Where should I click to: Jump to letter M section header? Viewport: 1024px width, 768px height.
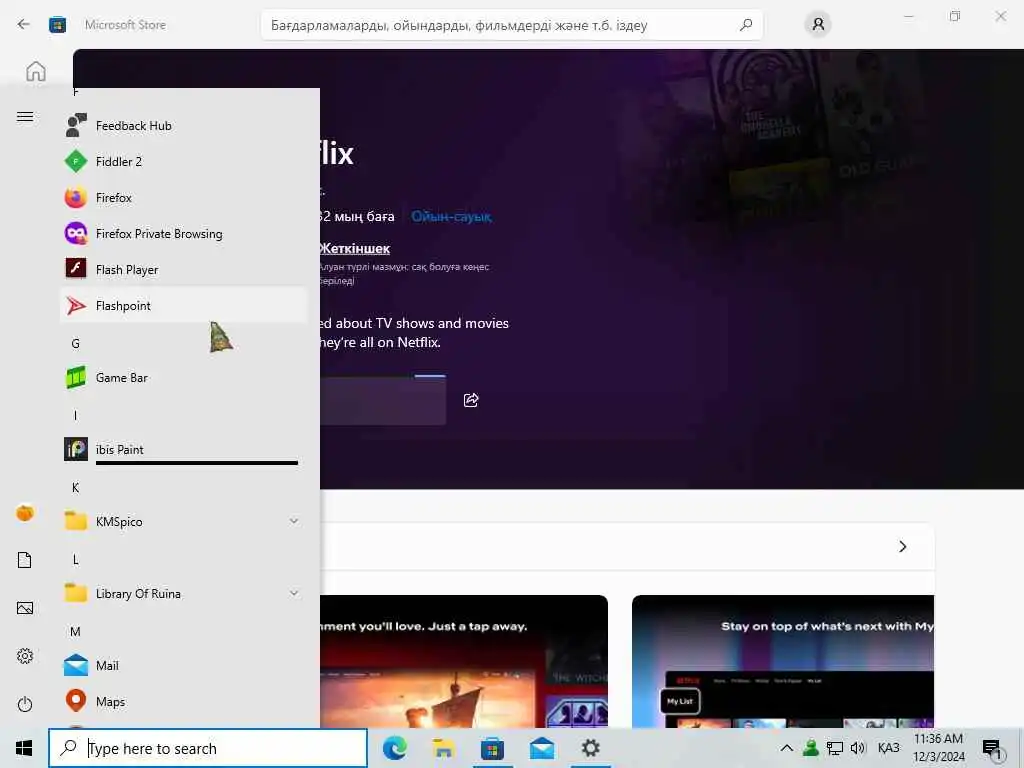pyautogui.click(x=76, y=632)
